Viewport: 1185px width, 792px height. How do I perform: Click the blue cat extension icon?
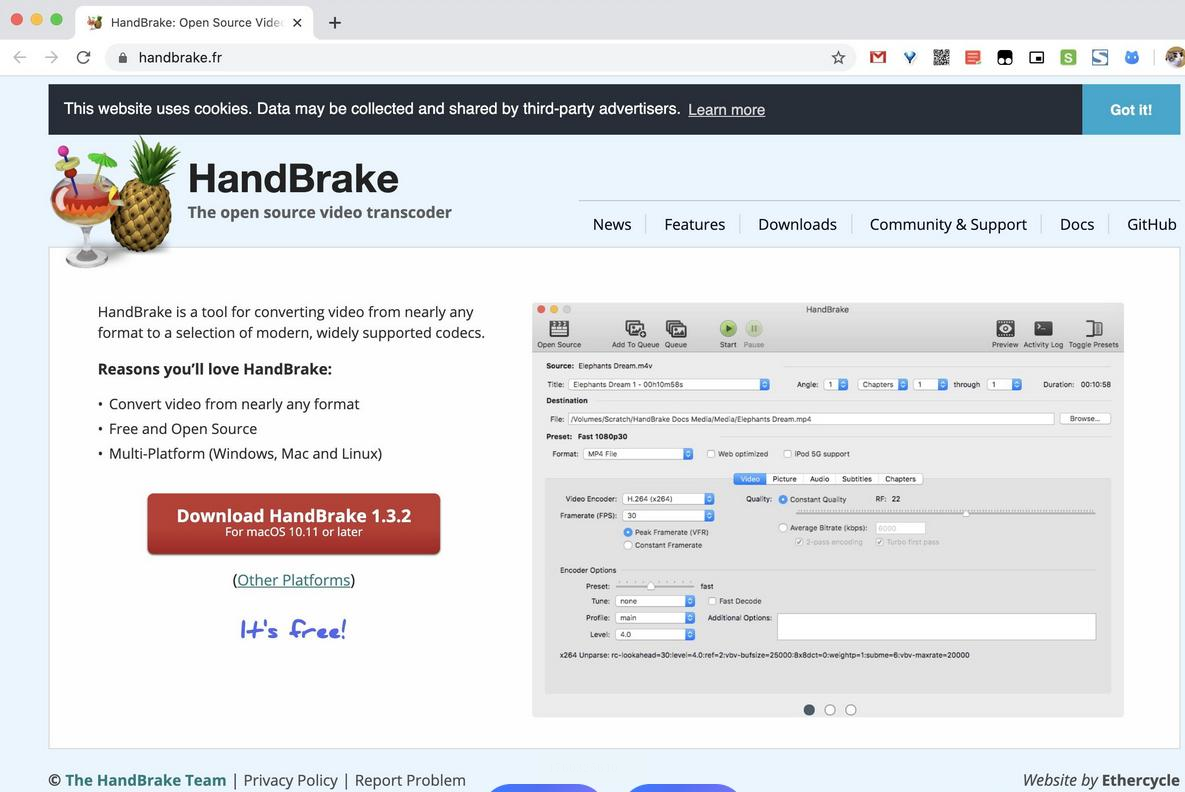[x=1131, y=57]
